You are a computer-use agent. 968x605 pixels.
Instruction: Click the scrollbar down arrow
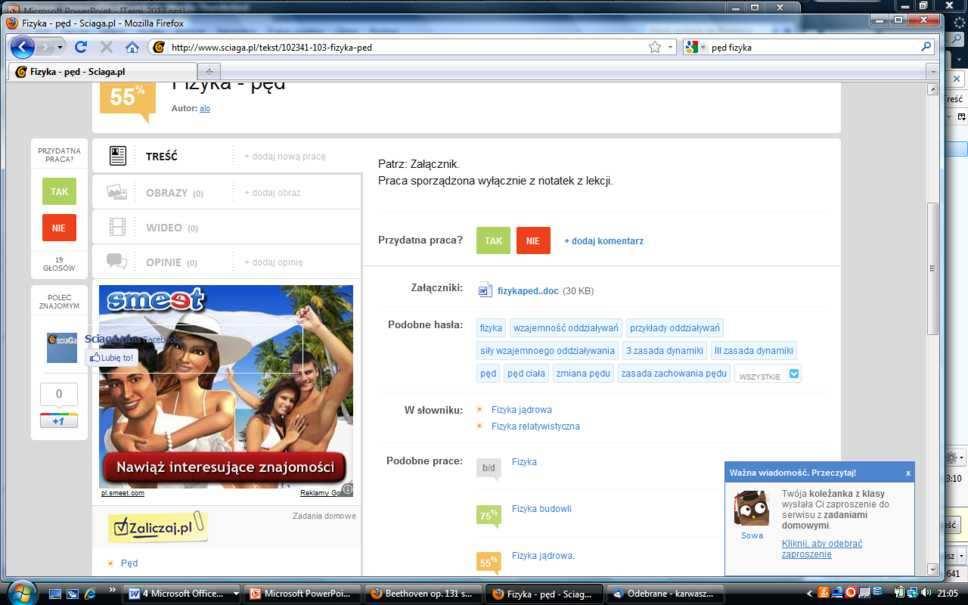[x=932, y=569]
